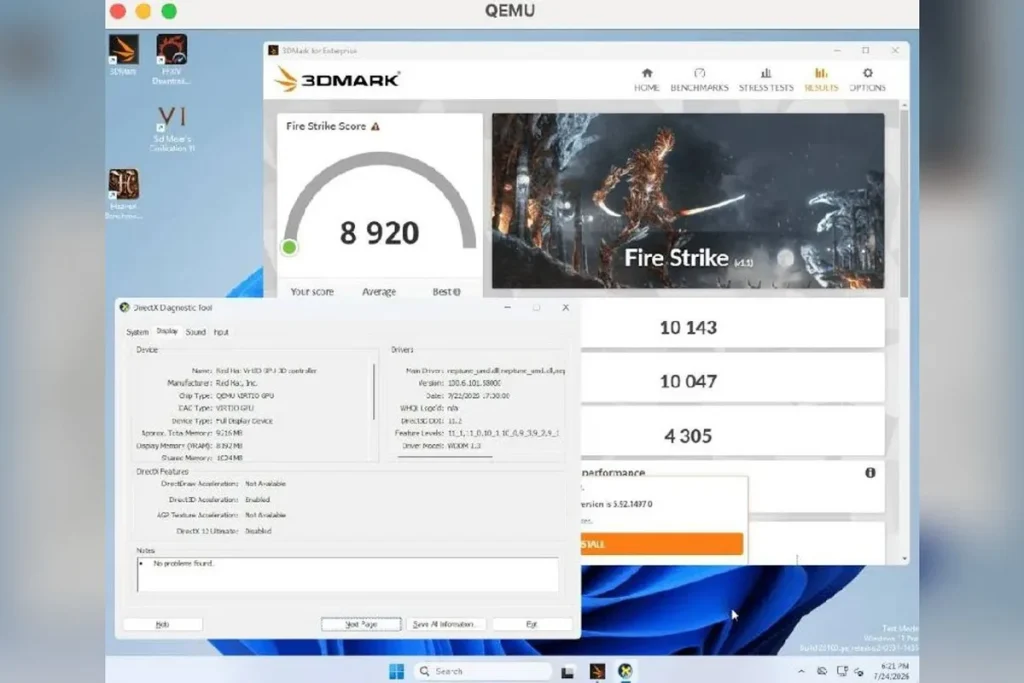Click the yellow QEMU window minimize button
The width and height of the screenshot is (1024, 683).
click(x=144, y=11)
